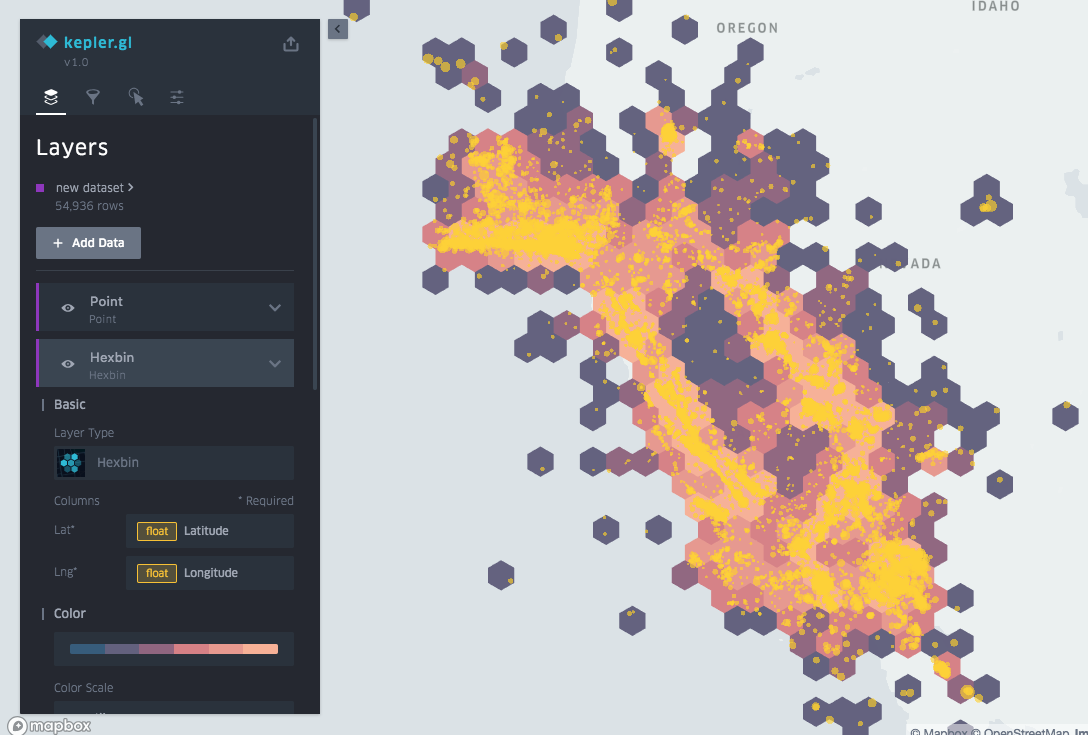The width and height of the screenshot is (1088, 735).
Task: Hide the Point layer with eye icon
Action: pyautogui.click(x=68, y=308)
